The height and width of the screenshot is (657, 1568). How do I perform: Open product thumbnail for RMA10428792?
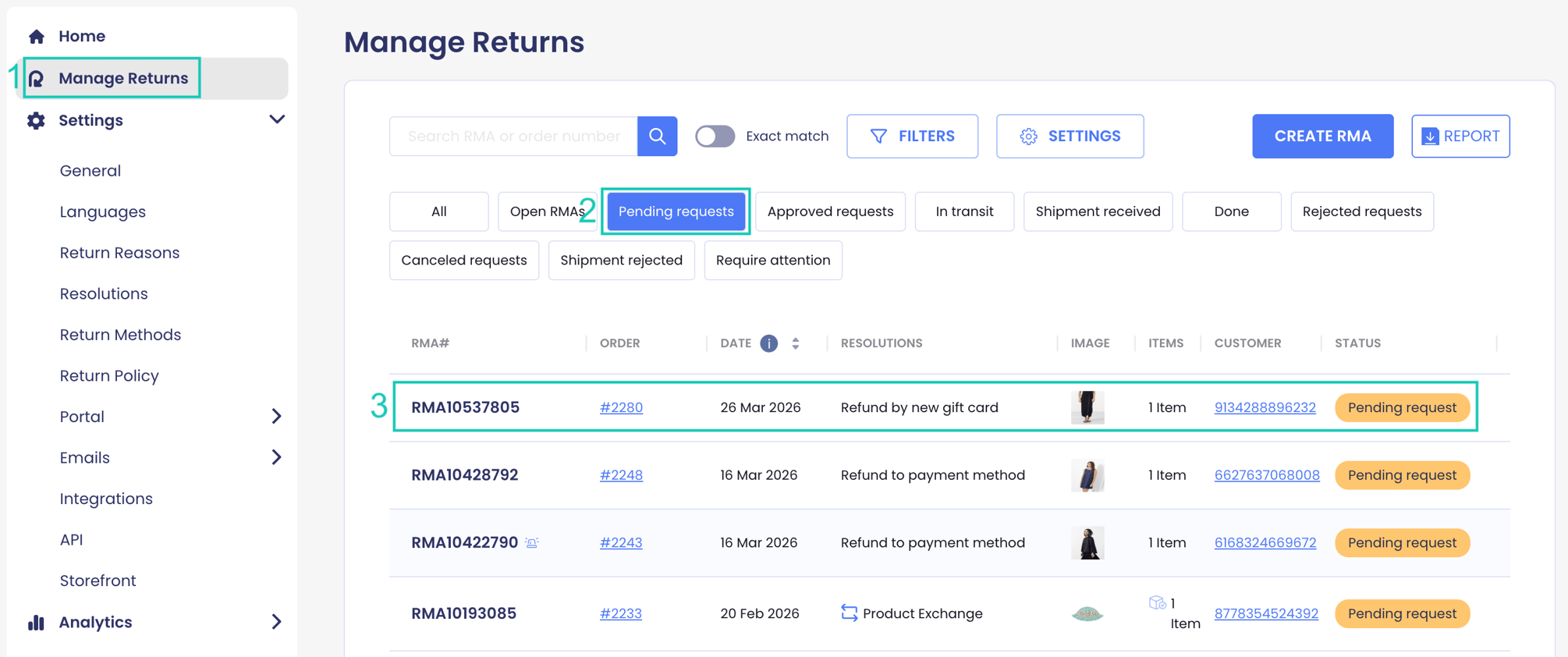click(x=1087, y=475)
